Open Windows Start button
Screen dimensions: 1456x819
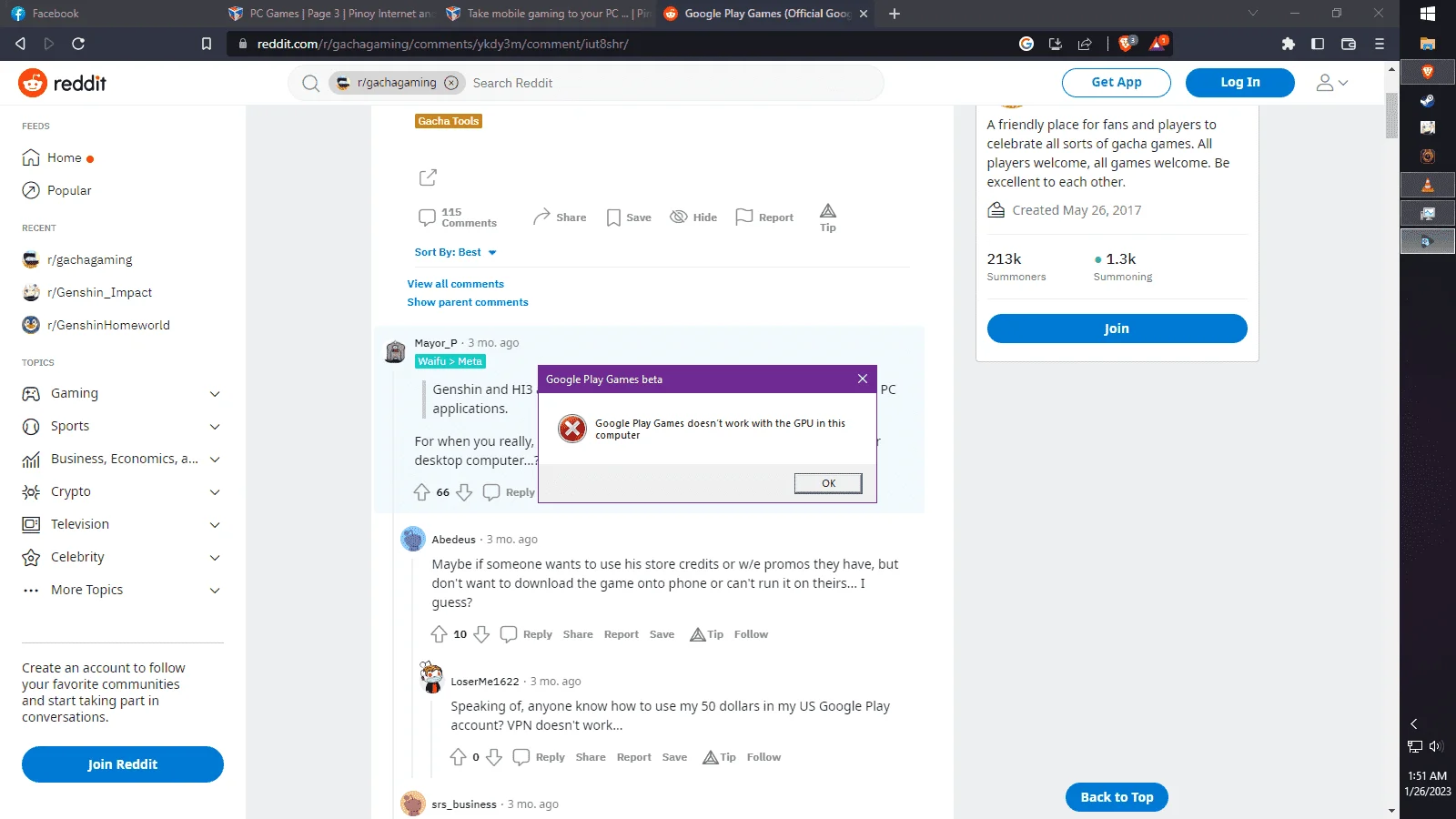point(1428,14)
